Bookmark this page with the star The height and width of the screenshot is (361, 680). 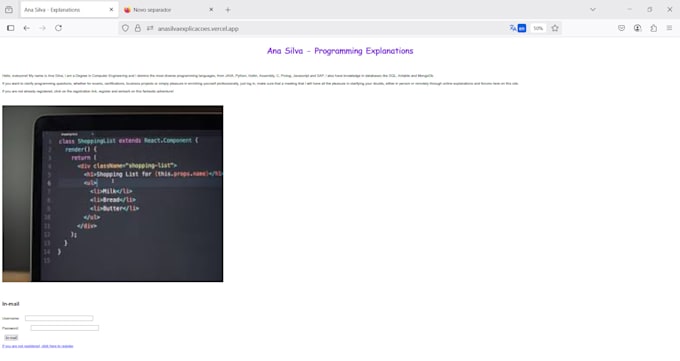[x=555, y=28]
